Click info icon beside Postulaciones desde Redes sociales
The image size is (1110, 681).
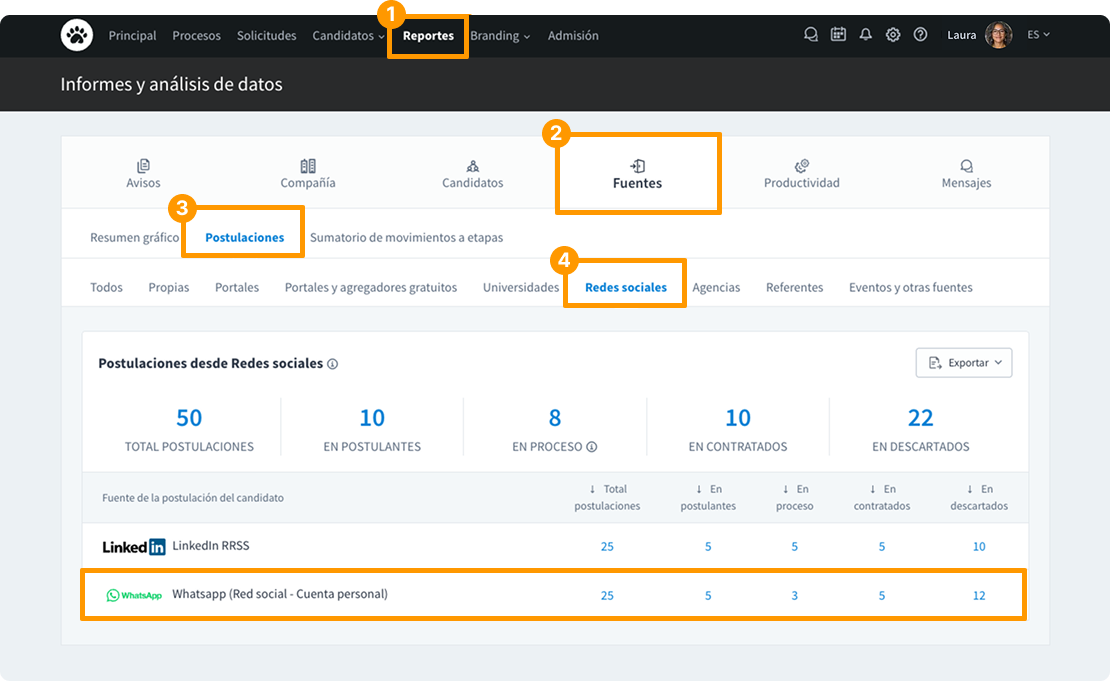point(332,364)
